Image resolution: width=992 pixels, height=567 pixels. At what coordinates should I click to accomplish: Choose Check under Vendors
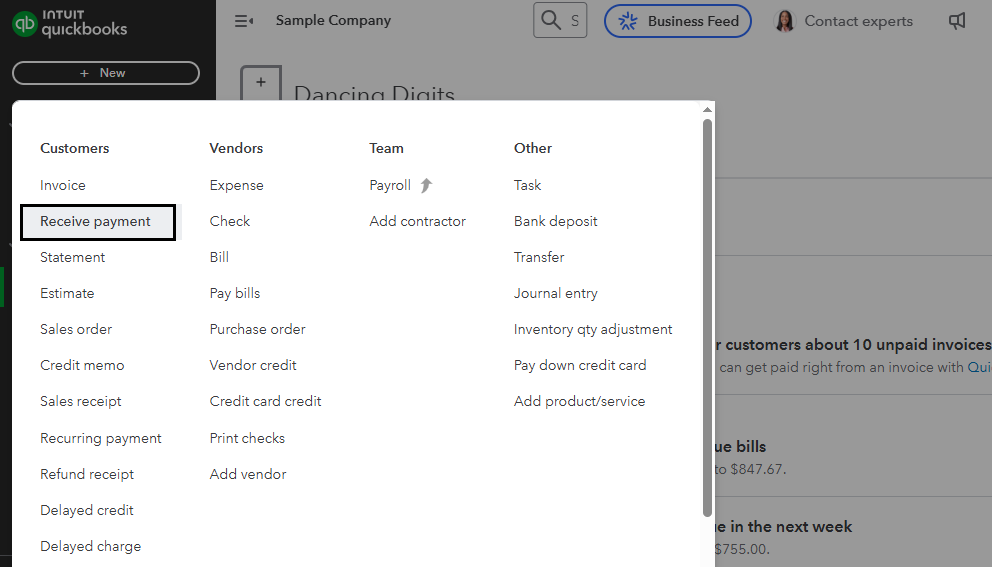pos(230,221)
